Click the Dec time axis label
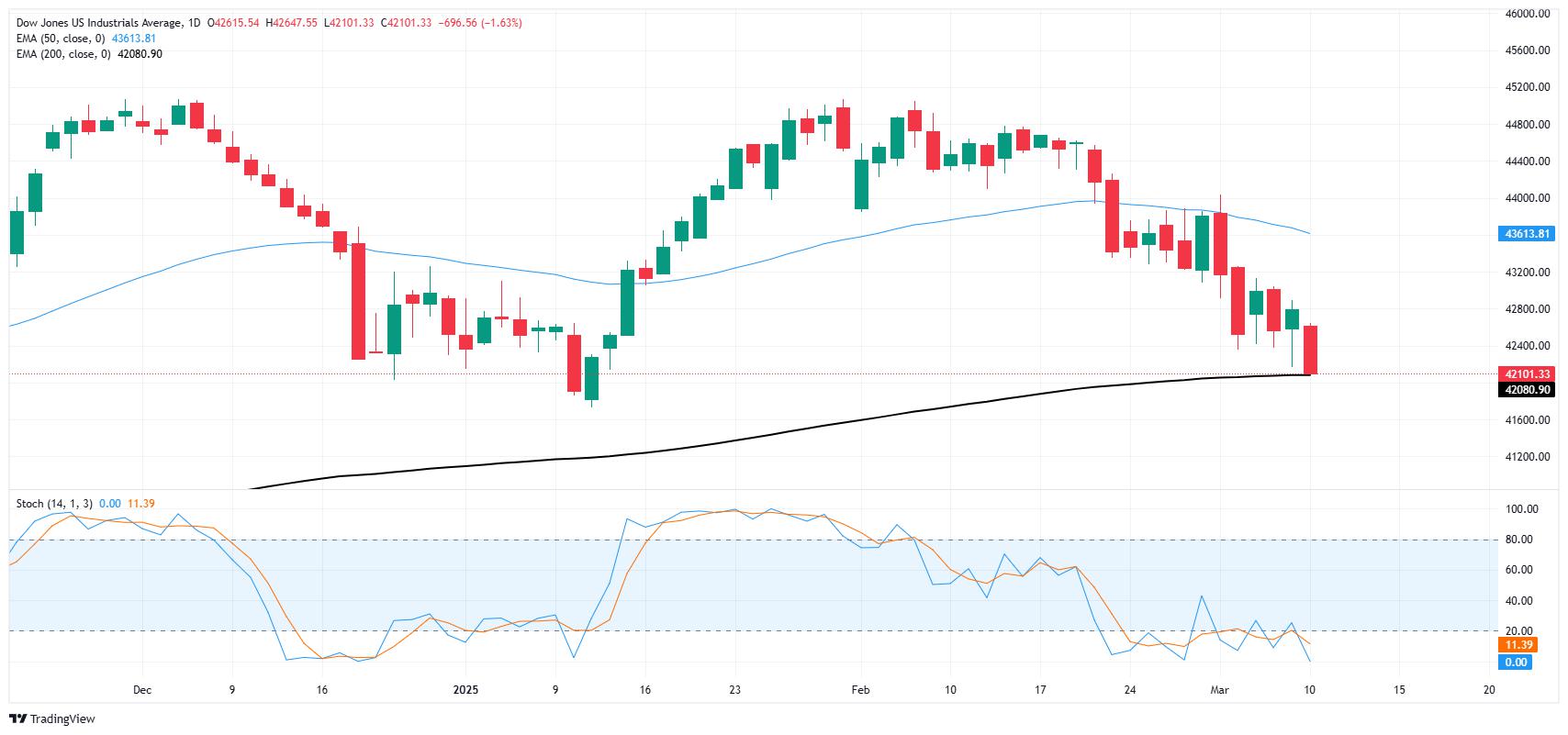This screenshot has width=1568, height=735. pos(142,689)
